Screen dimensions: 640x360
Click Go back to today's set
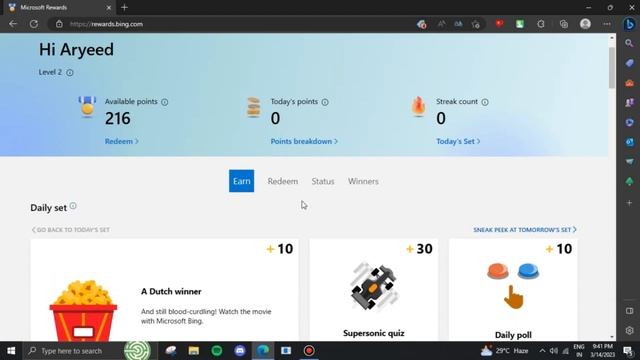tap(71, 230)
